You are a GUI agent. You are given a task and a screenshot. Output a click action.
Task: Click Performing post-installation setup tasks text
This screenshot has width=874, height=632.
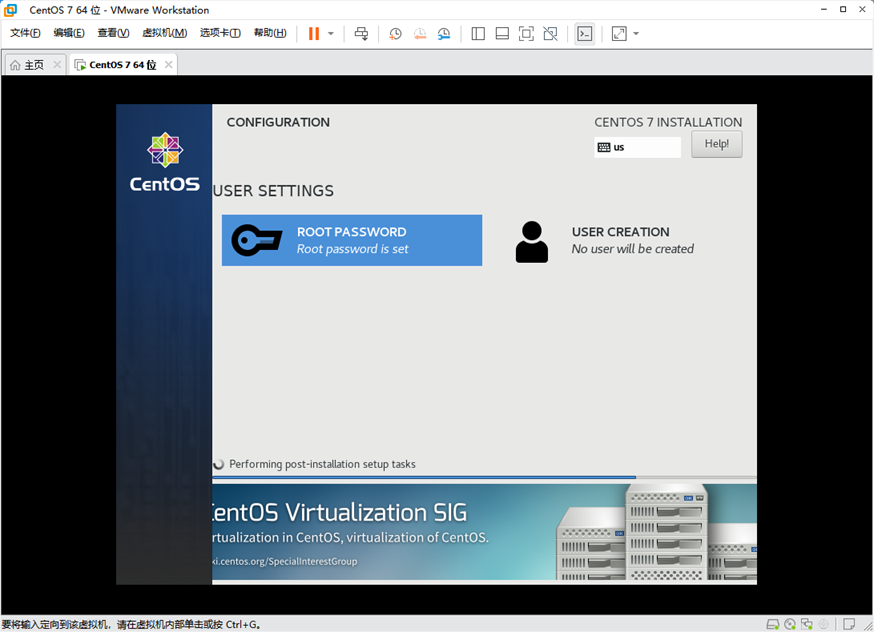(322, 464)
